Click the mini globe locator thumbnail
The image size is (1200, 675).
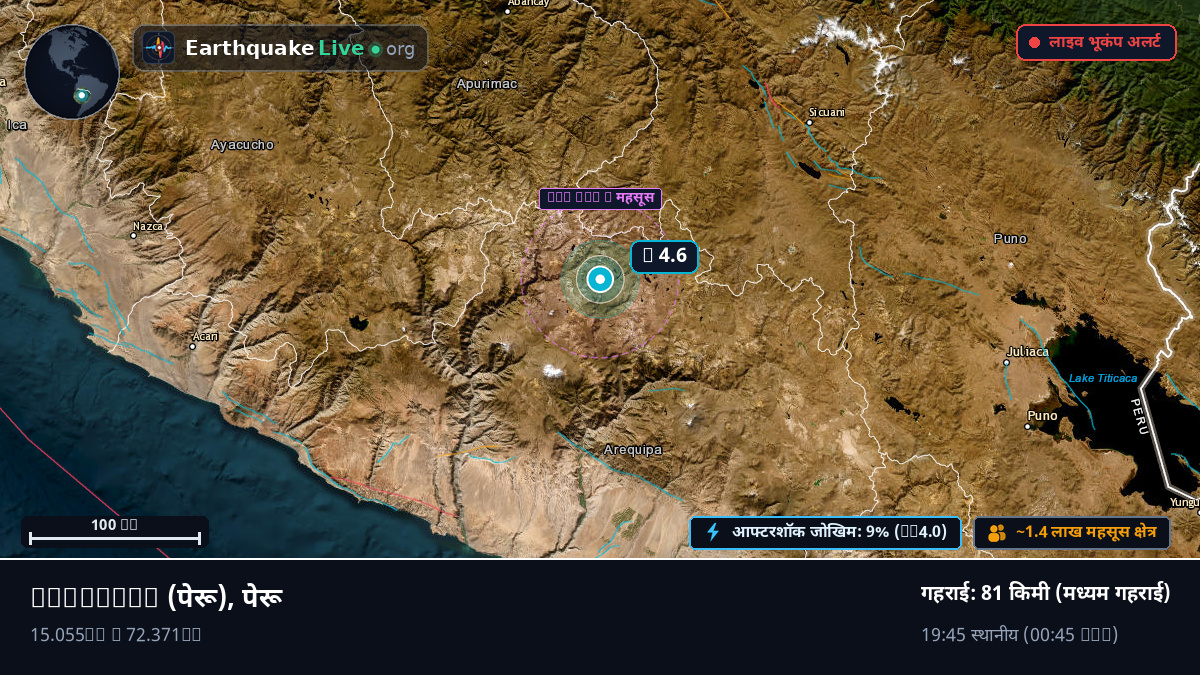coord(72,72)
